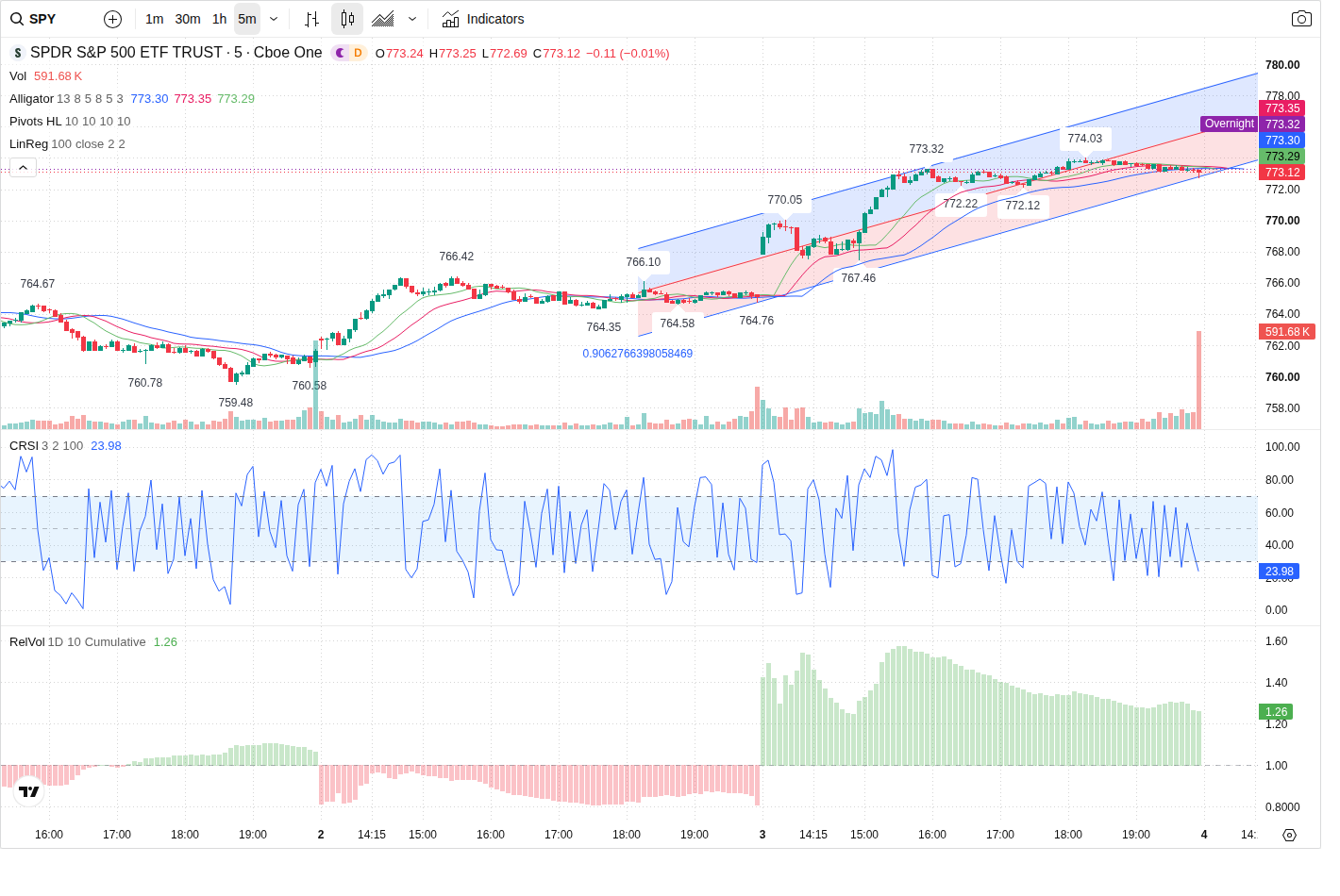This screenshot has width=1340, height=896.
Task: Collapse the indicator legend with chevron
Action: click(23, 168)
